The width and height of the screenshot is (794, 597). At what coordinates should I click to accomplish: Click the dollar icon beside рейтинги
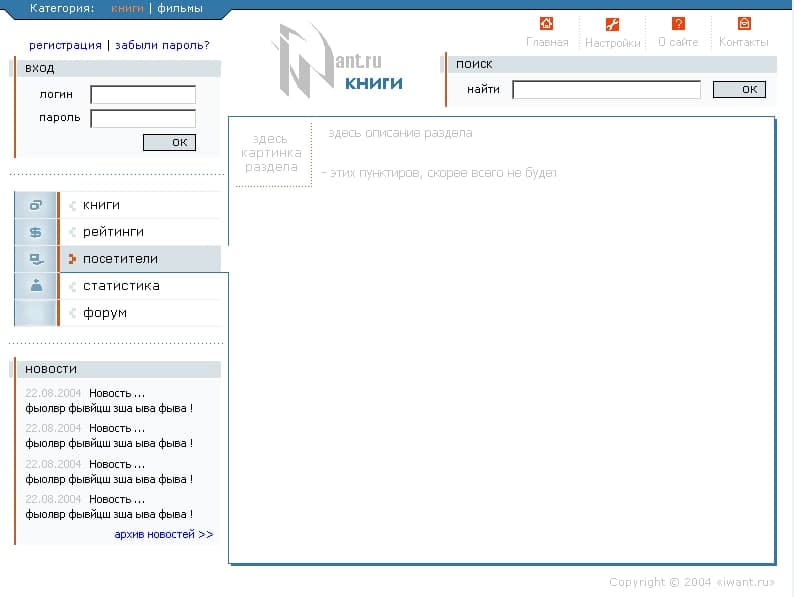click(36, 232)
